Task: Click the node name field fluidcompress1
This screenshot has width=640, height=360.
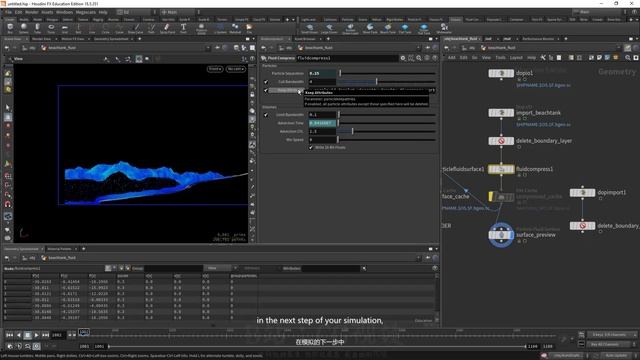Action: pos(347,58)
